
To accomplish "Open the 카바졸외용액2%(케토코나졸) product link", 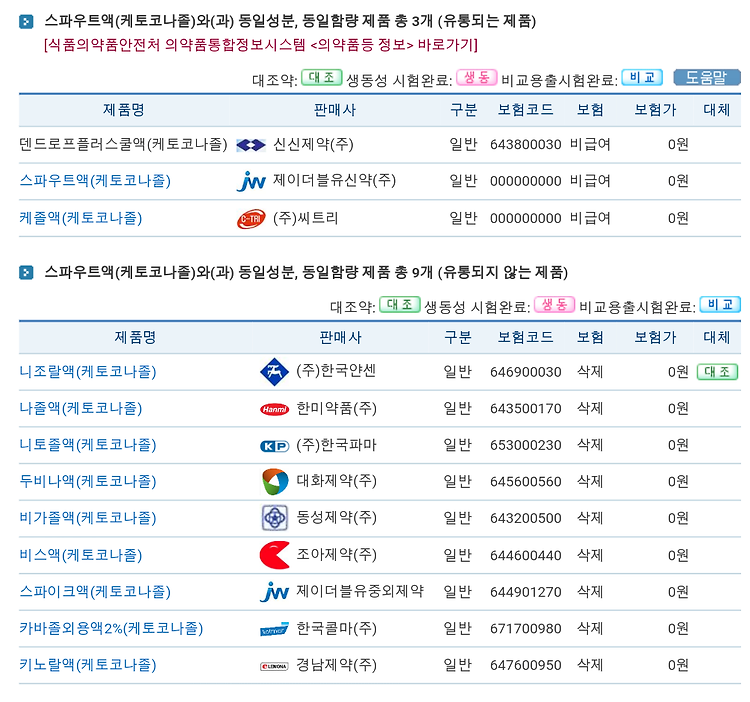I will pyautogui.click(x=111, y=628).
